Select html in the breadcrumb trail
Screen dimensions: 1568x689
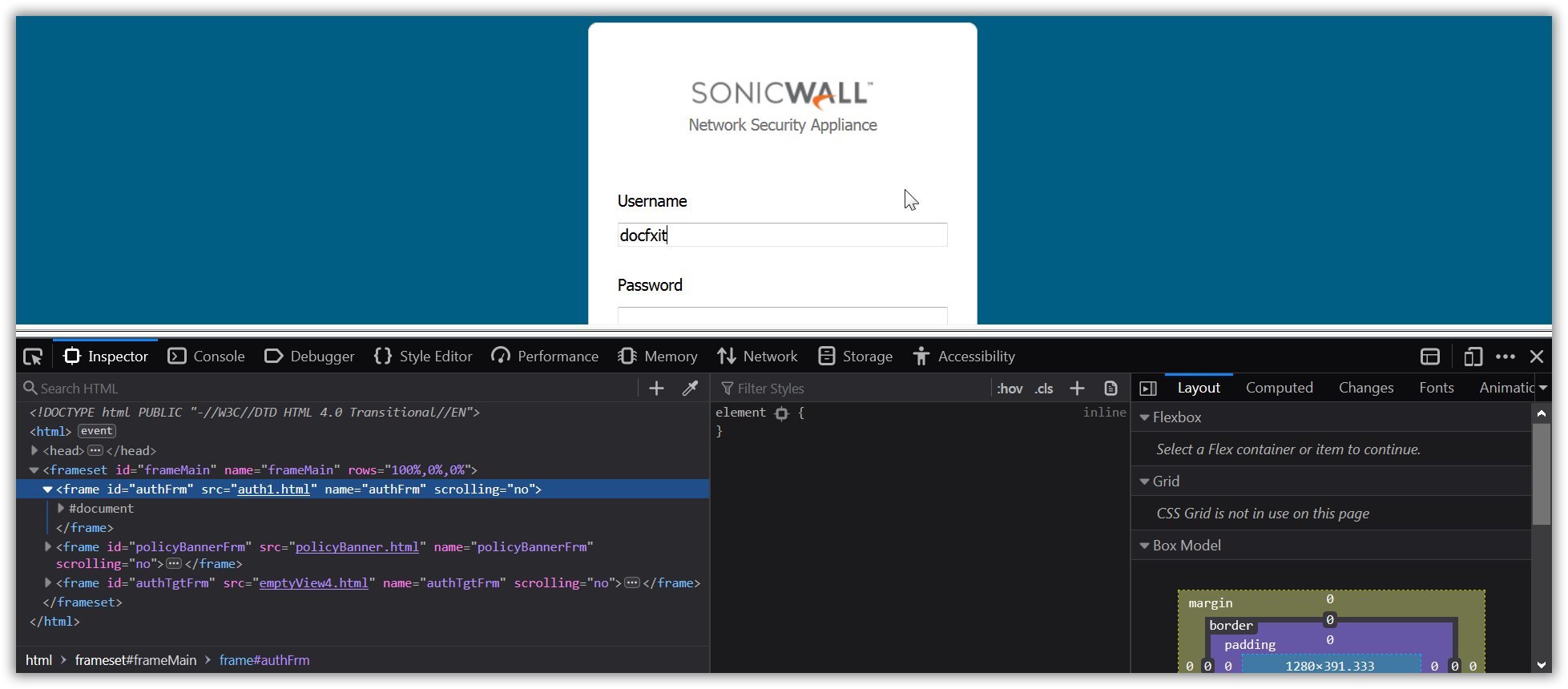click(38, 660)
